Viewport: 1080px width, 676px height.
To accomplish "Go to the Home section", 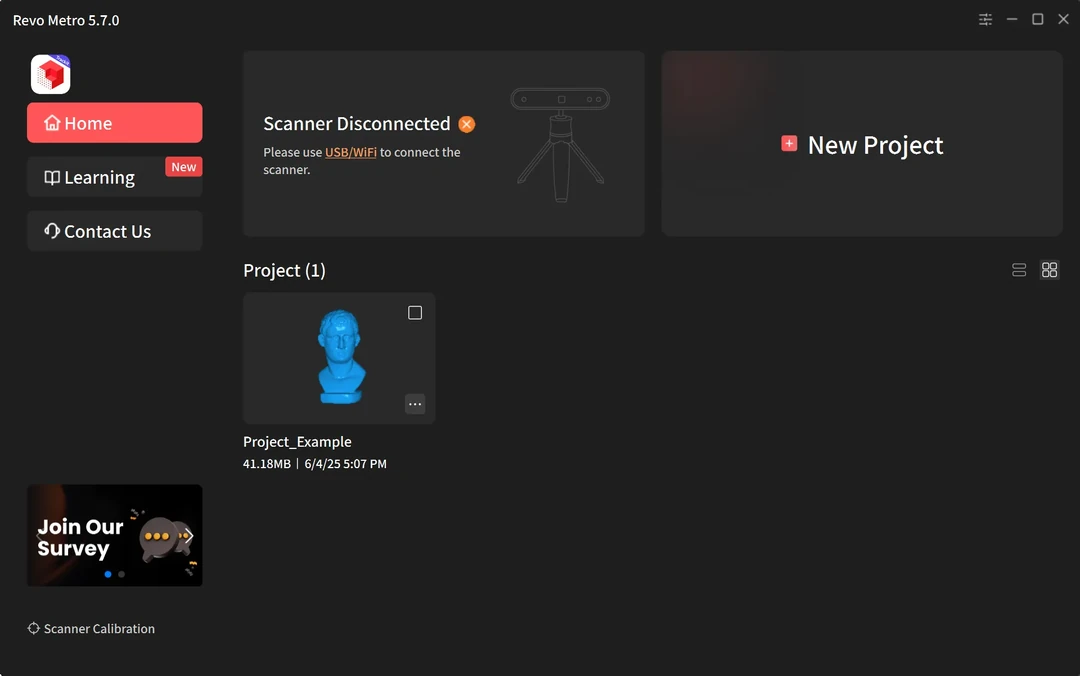I will coord(114,123).
